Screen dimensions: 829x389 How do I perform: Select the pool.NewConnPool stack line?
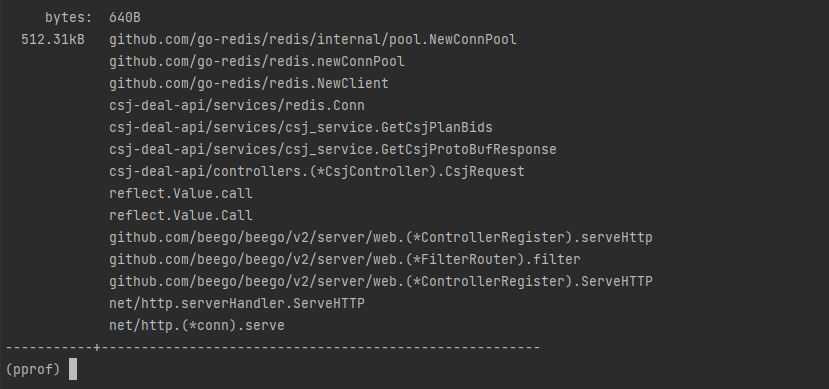click(312, 40)
